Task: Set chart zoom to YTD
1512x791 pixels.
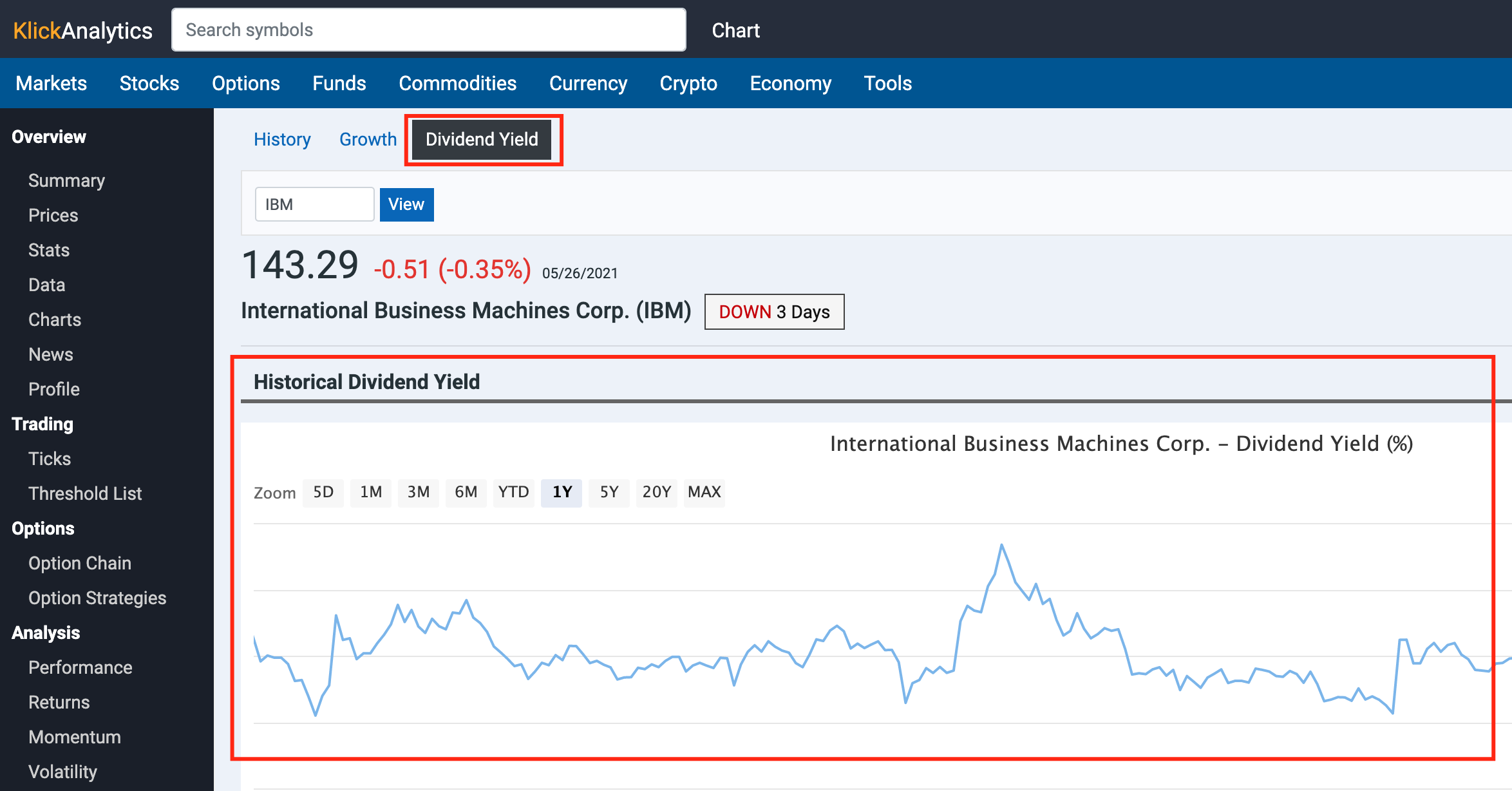Action: 514,493
